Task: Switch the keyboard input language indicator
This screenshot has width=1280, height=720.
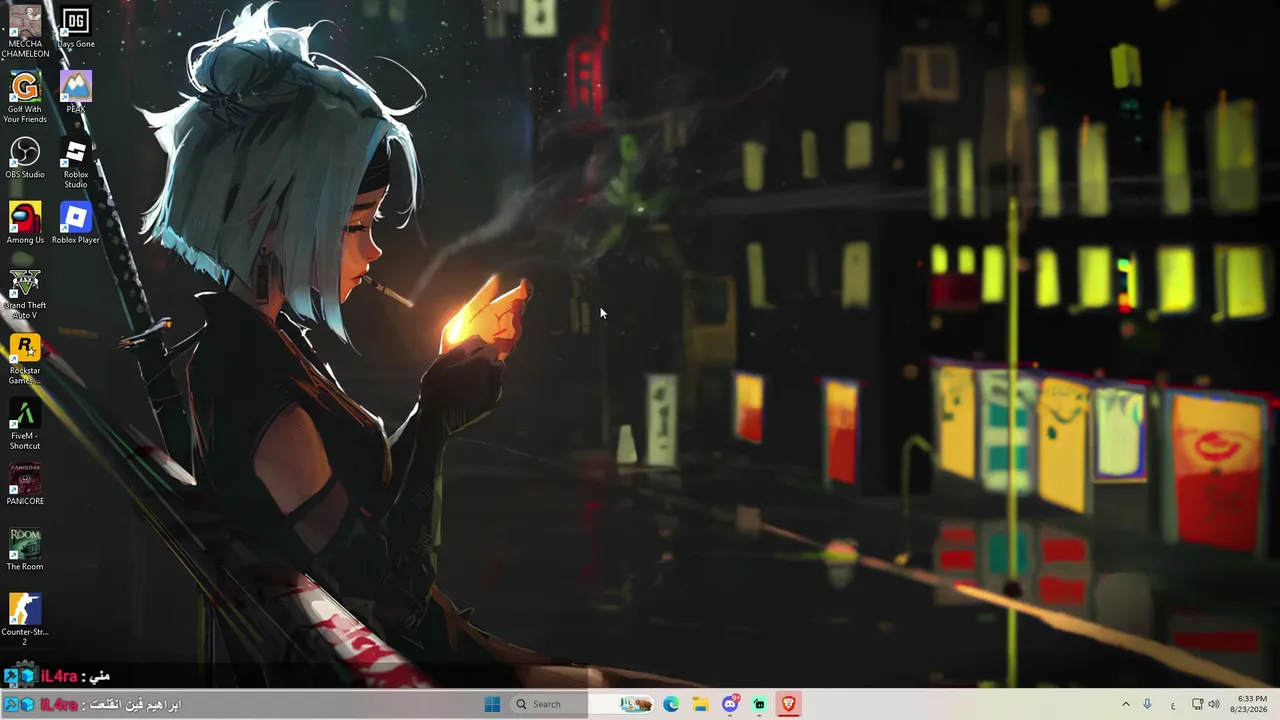Action: click(x=1173, y=705)
